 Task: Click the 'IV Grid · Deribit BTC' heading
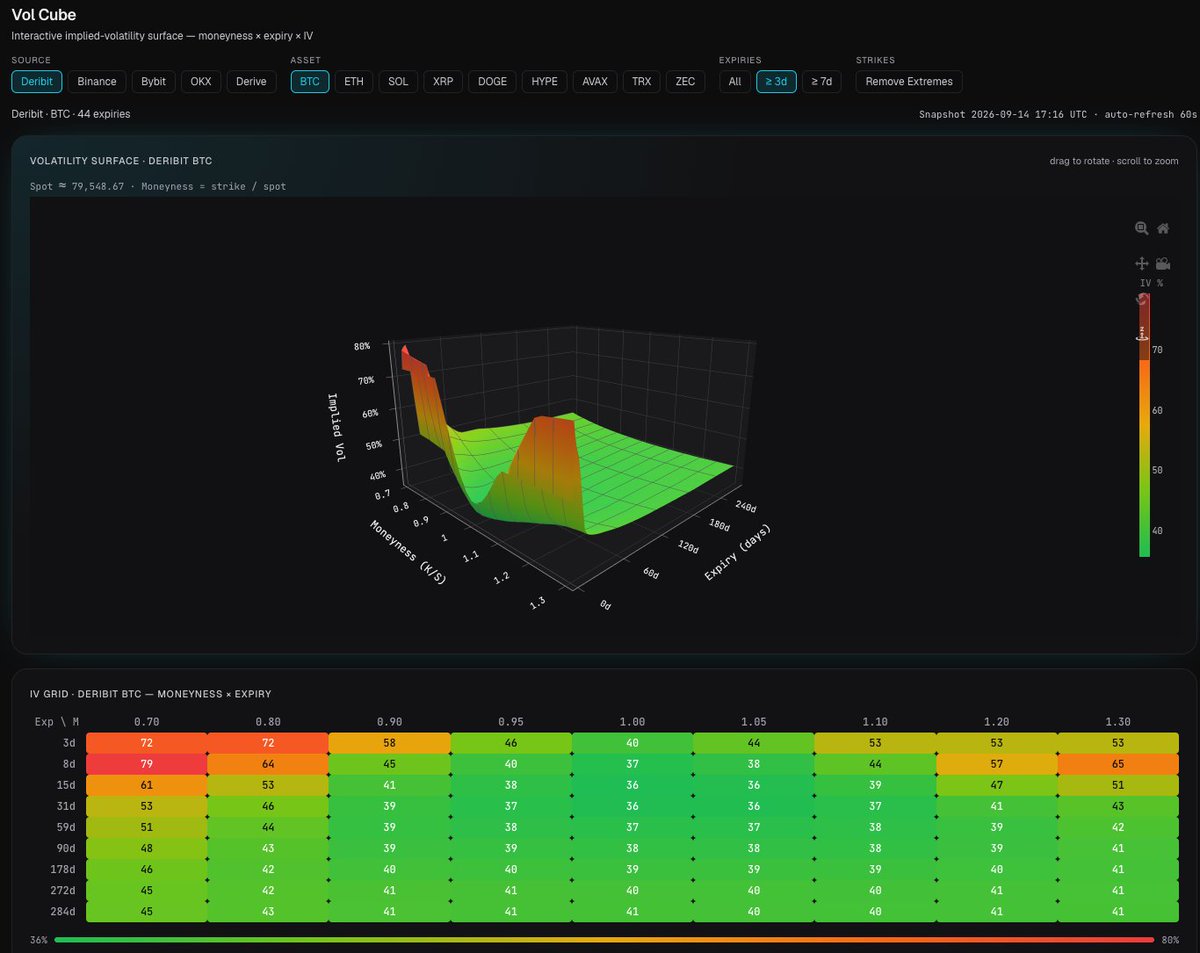tap(150, 693)
